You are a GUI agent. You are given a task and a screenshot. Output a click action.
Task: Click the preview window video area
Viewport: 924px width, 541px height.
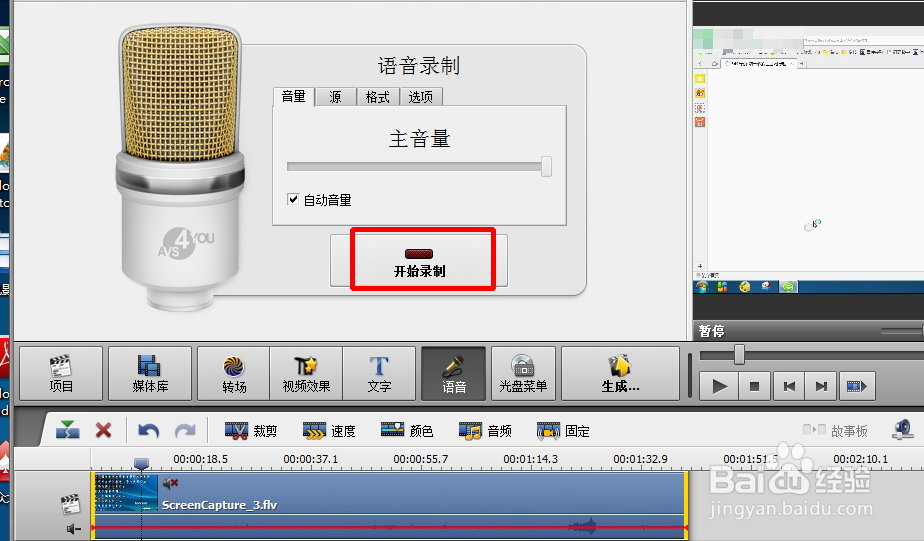[808, 160]
